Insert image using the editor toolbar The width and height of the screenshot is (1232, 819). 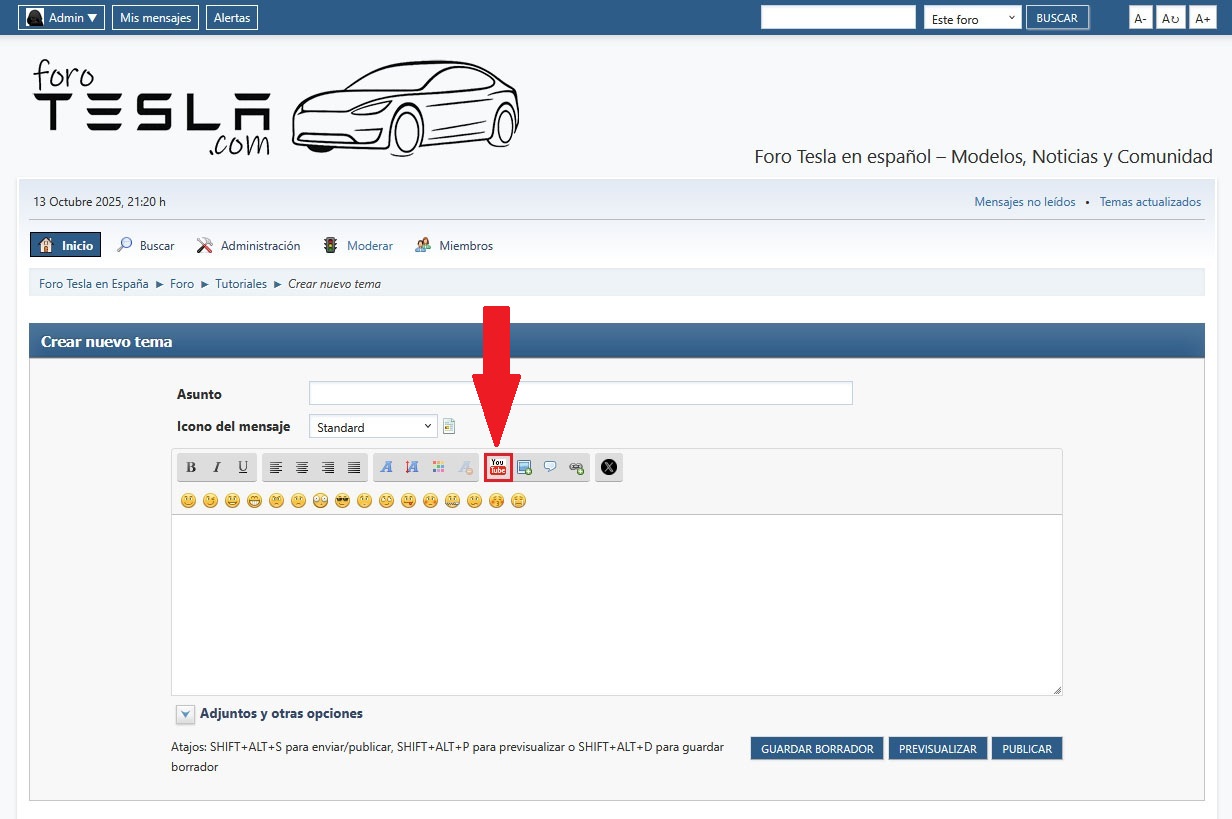pyautogui.click(x=524, y=467)
